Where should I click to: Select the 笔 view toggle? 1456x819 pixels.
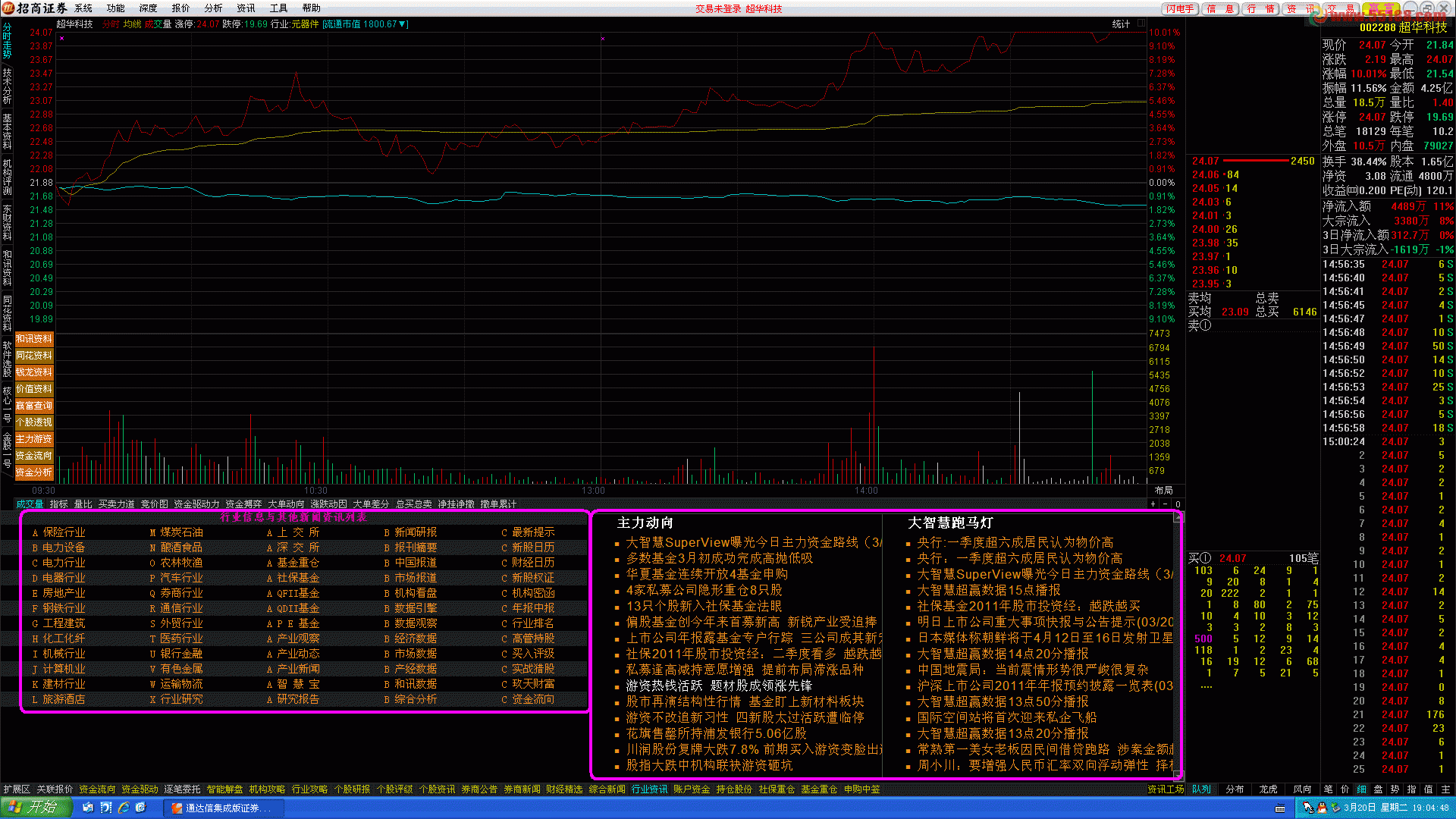(1329, 789)
